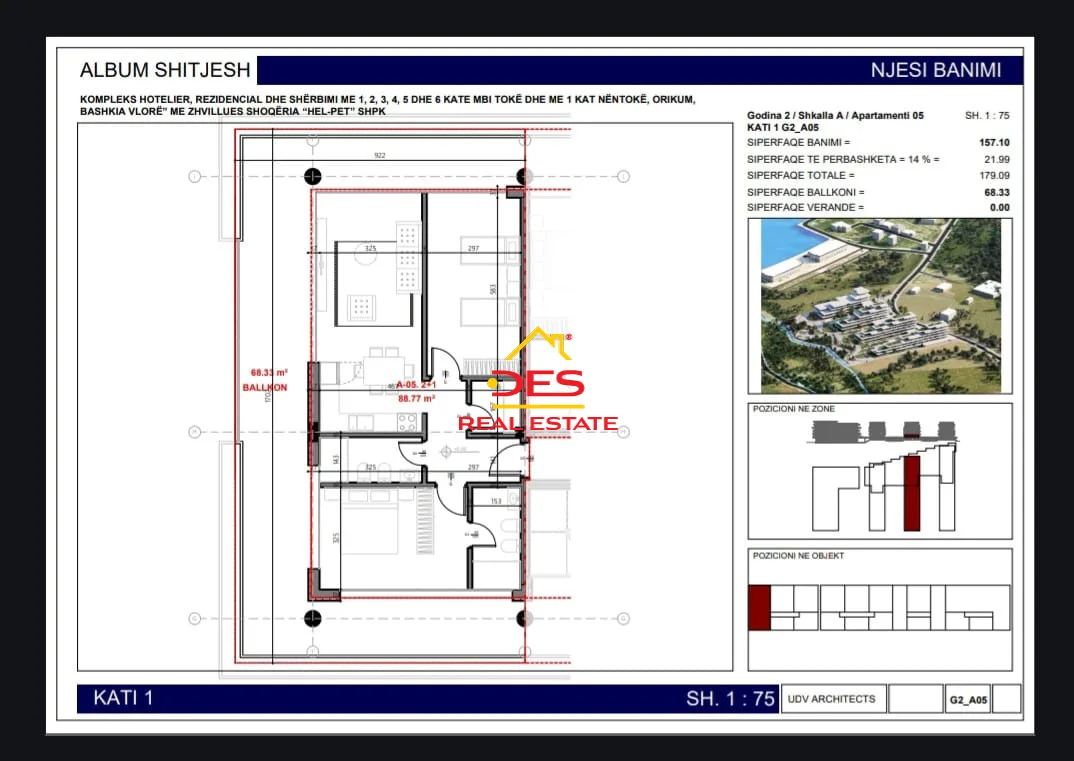The image size is (1074, 761).
Task: Click "KATI 1 G2_A05" under the apartment heading
Action: pyautogui.click(x=783, y=127)
